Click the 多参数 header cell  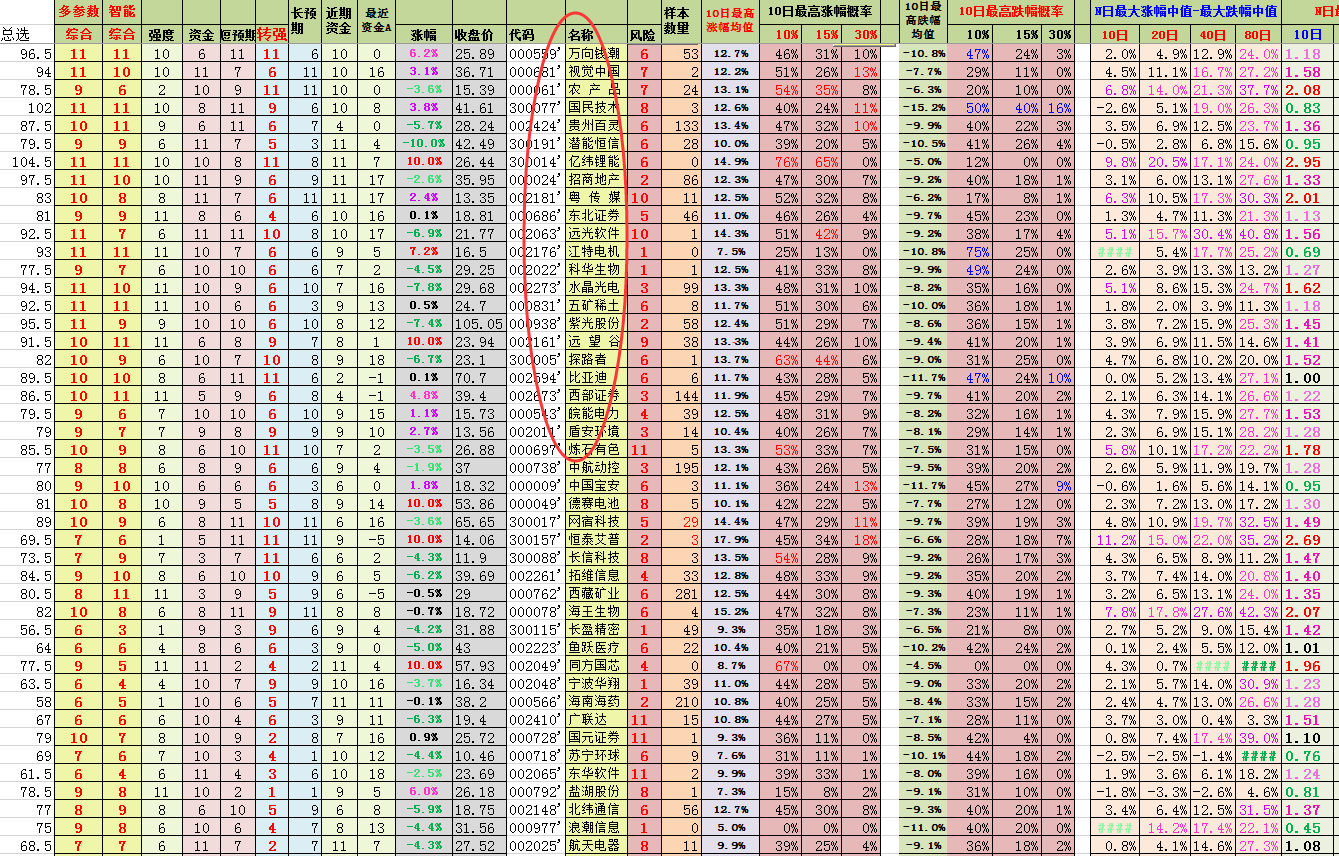(x=77, y=12)
